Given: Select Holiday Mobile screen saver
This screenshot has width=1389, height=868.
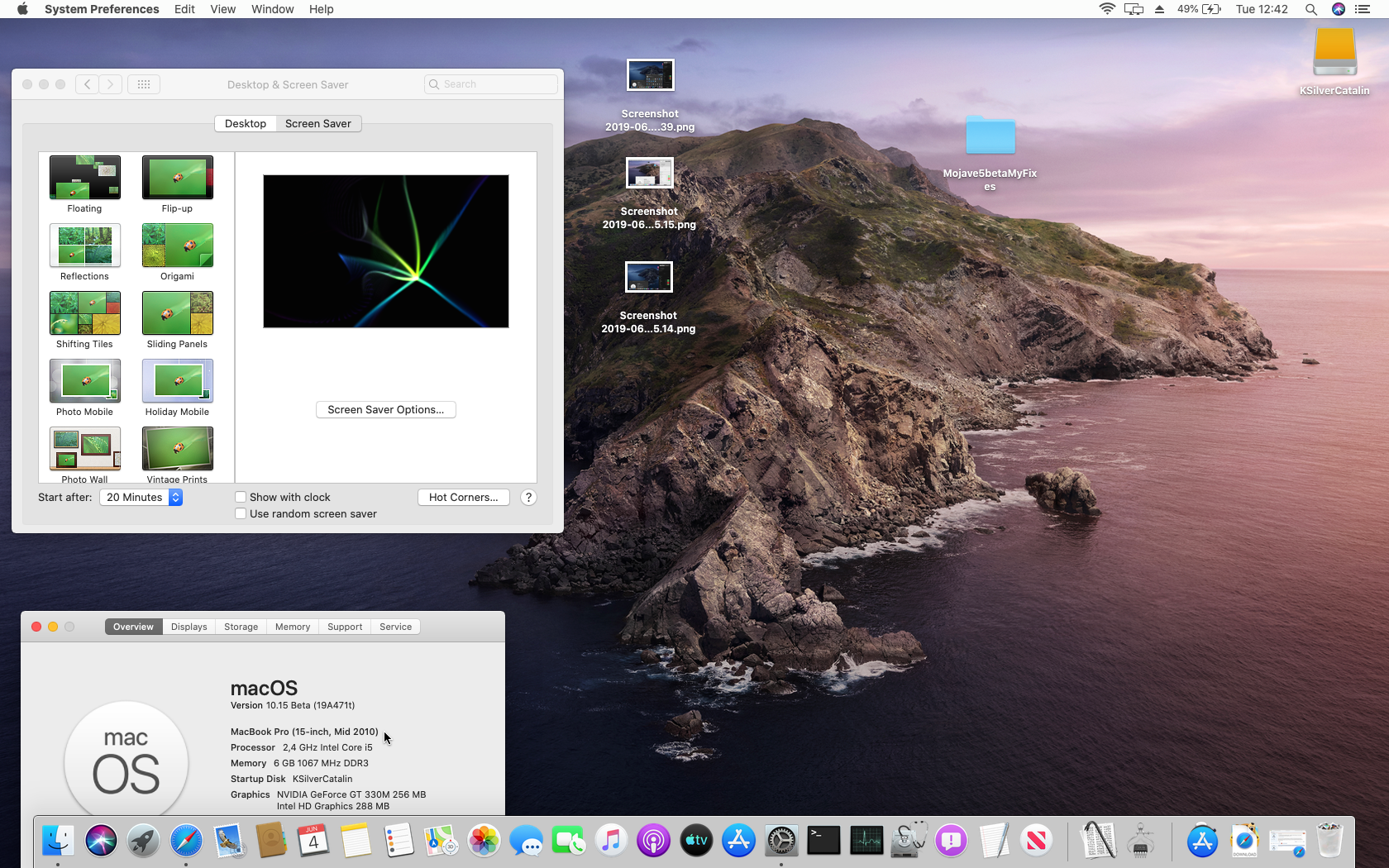Looking at the screenshot, I should tap(177, 388).
